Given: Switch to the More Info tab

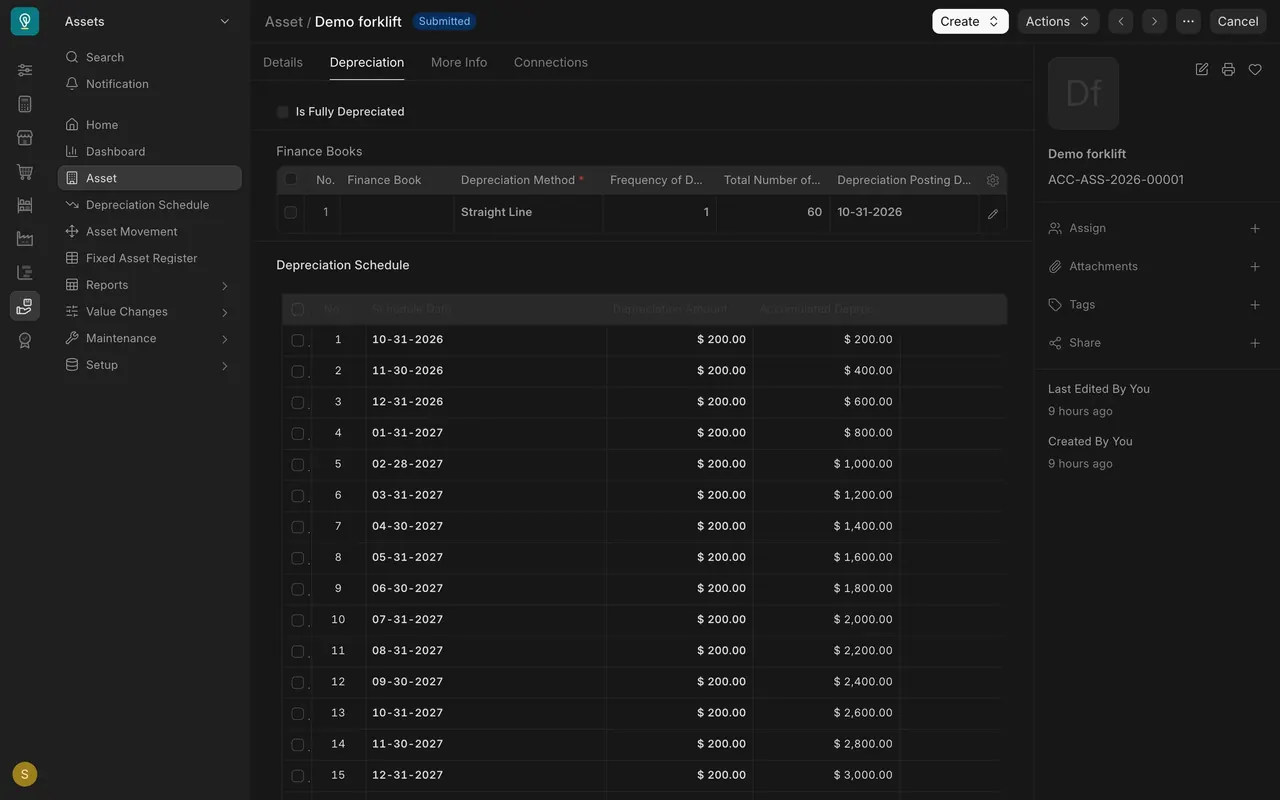Looking at the screenshot, I should pyautogui.click(x=459, y=62).
